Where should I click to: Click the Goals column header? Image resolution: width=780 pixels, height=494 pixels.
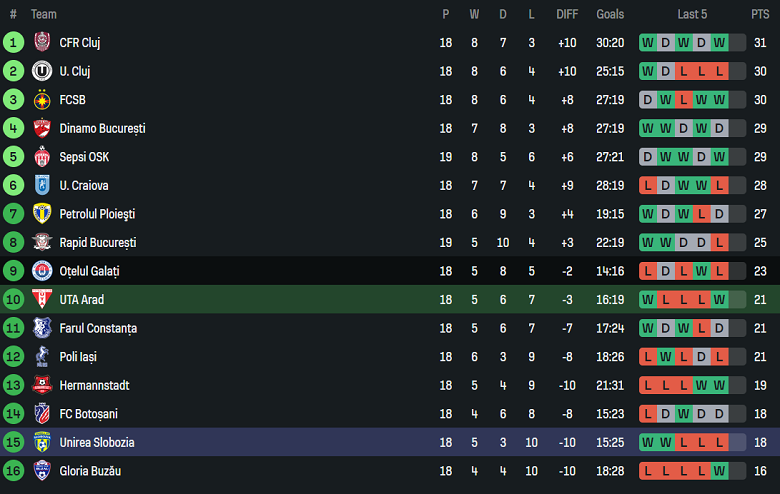coord(610,14)
